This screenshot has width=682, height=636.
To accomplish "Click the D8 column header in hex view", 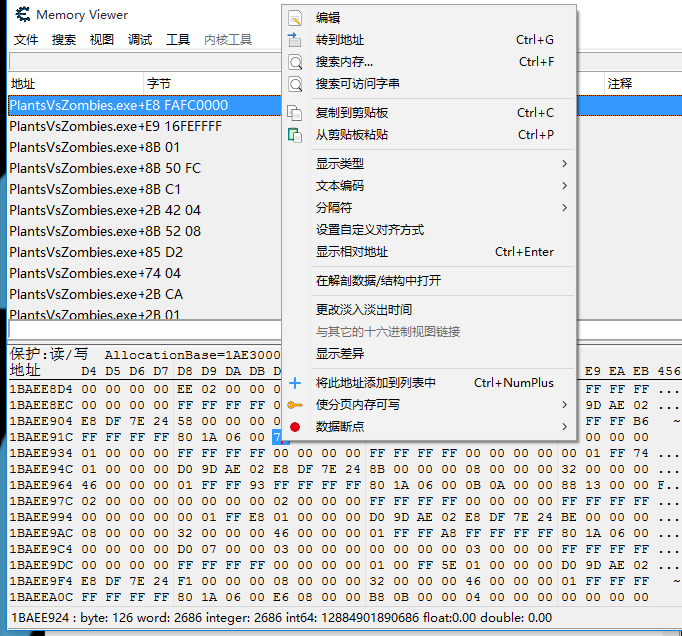I will [x=184, y=371].
